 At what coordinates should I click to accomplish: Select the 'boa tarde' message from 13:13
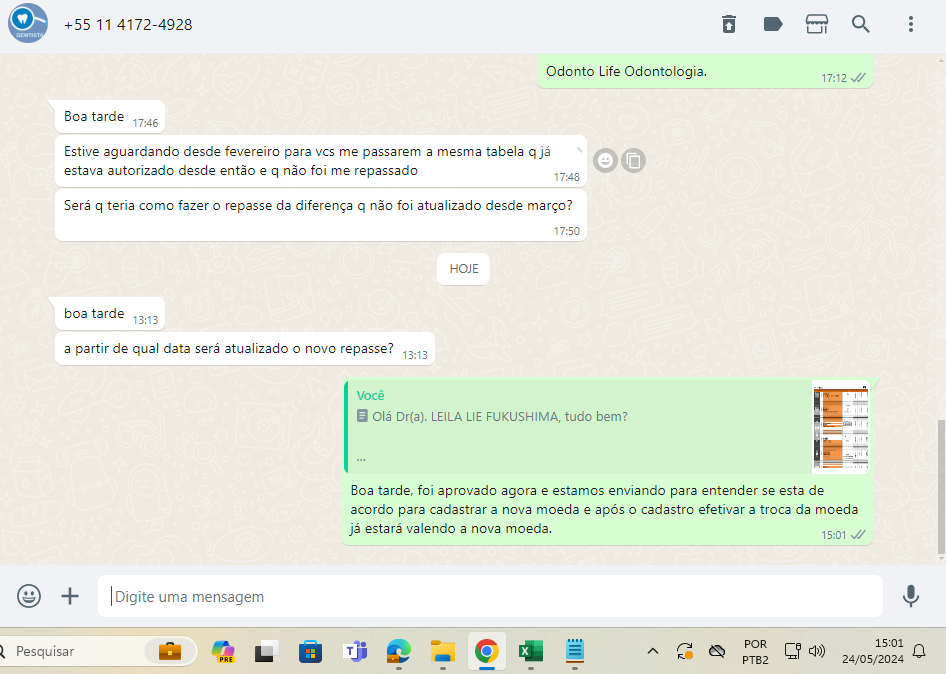click(110, 314)
